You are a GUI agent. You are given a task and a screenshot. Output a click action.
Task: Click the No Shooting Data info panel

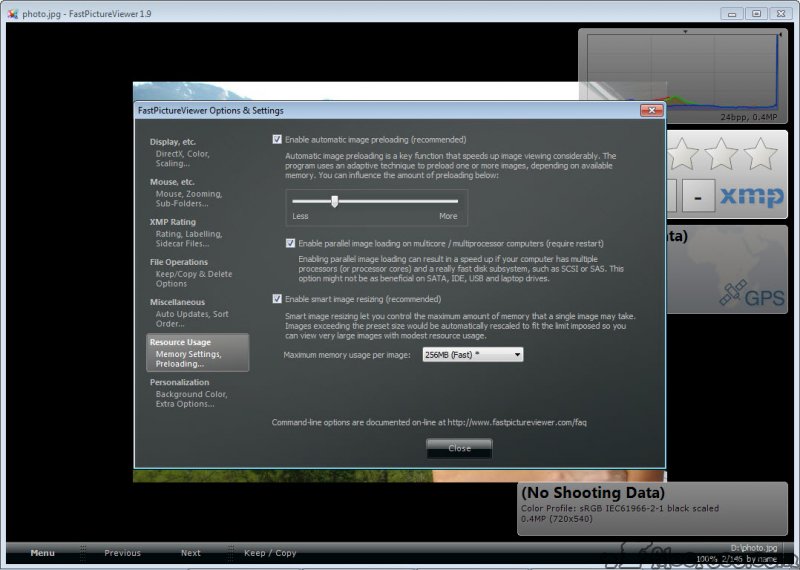(x=652, y=508)
